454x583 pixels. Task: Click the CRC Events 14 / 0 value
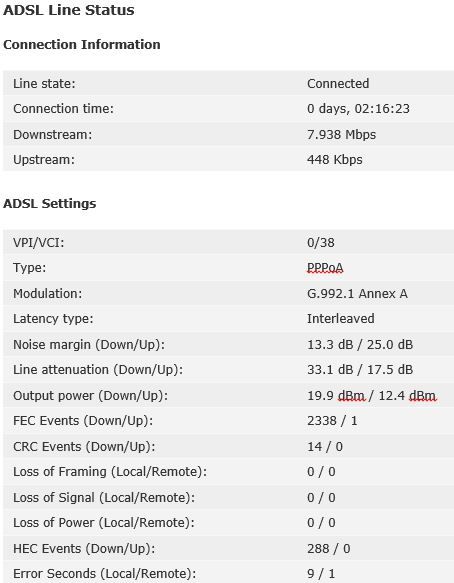click(325, 447)
